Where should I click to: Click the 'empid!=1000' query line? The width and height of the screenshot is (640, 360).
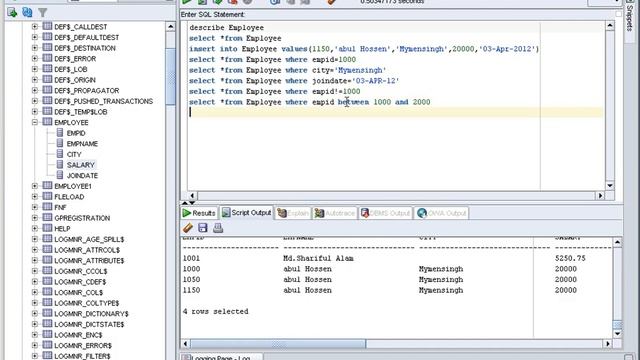(274, 91)
